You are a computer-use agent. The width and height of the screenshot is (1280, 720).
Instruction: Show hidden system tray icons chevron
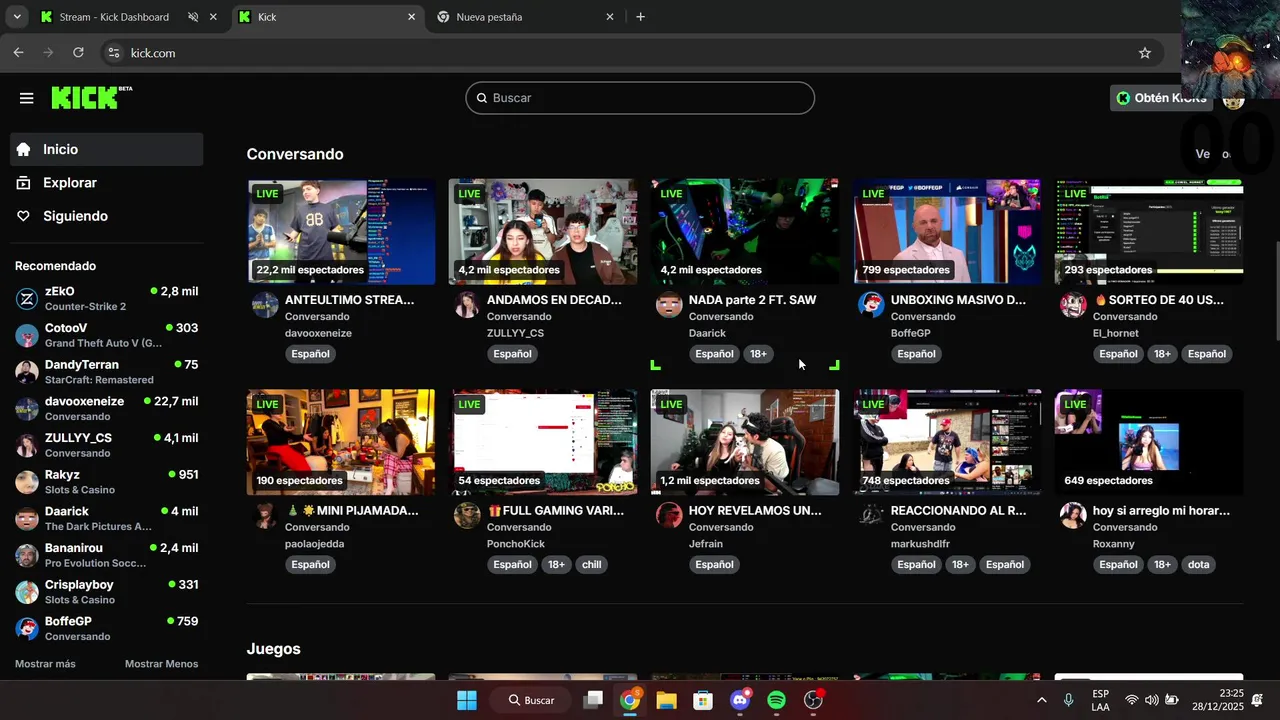click(x=1041, y=700)
